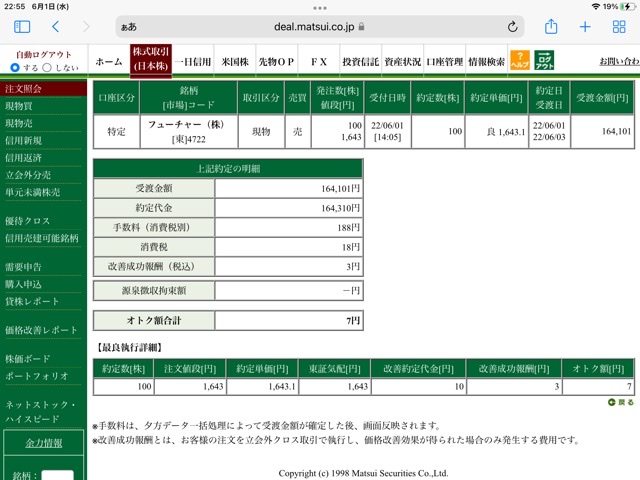The image size is (640, 480).
Task: Reload the page with the refresh icon
Action: click(x=513, y=27)
